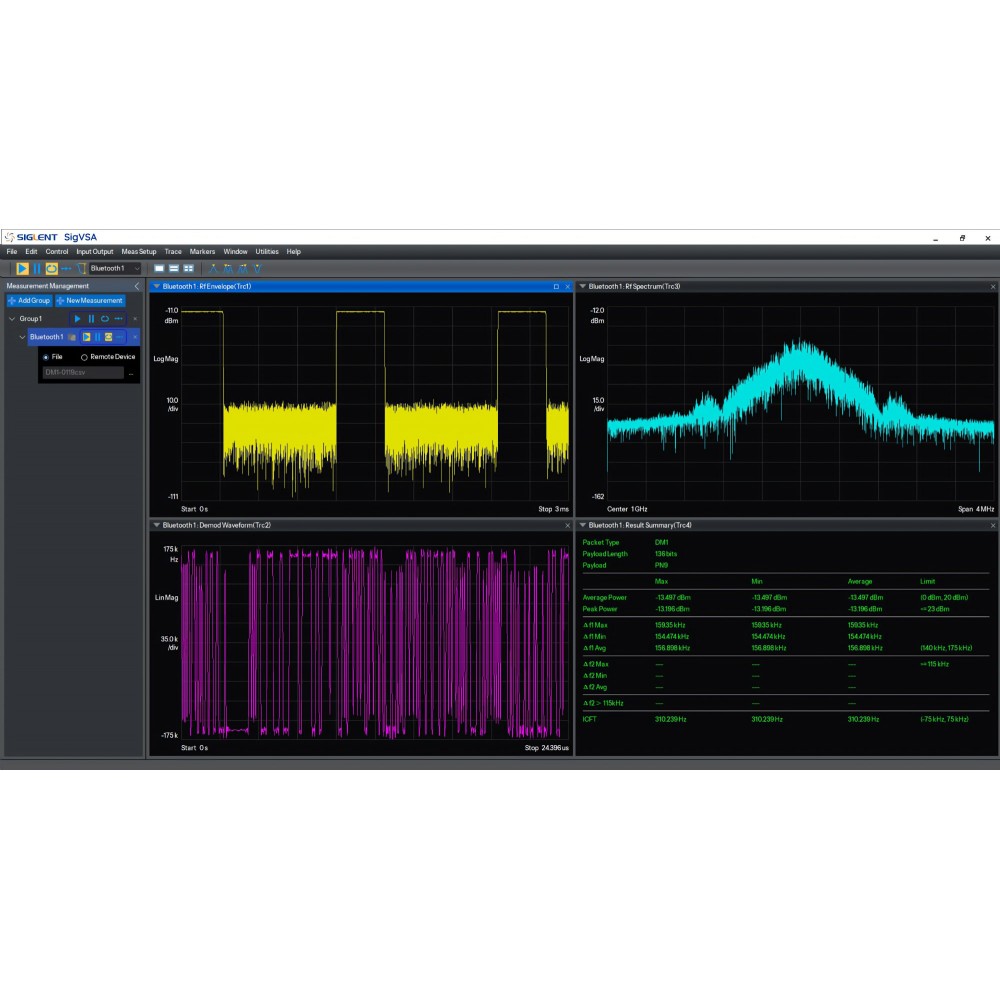Close the Rf Spectrum trace window
Image resolution: width=1000 pixels, height=1000 pixels.
[x=993, y=287]
